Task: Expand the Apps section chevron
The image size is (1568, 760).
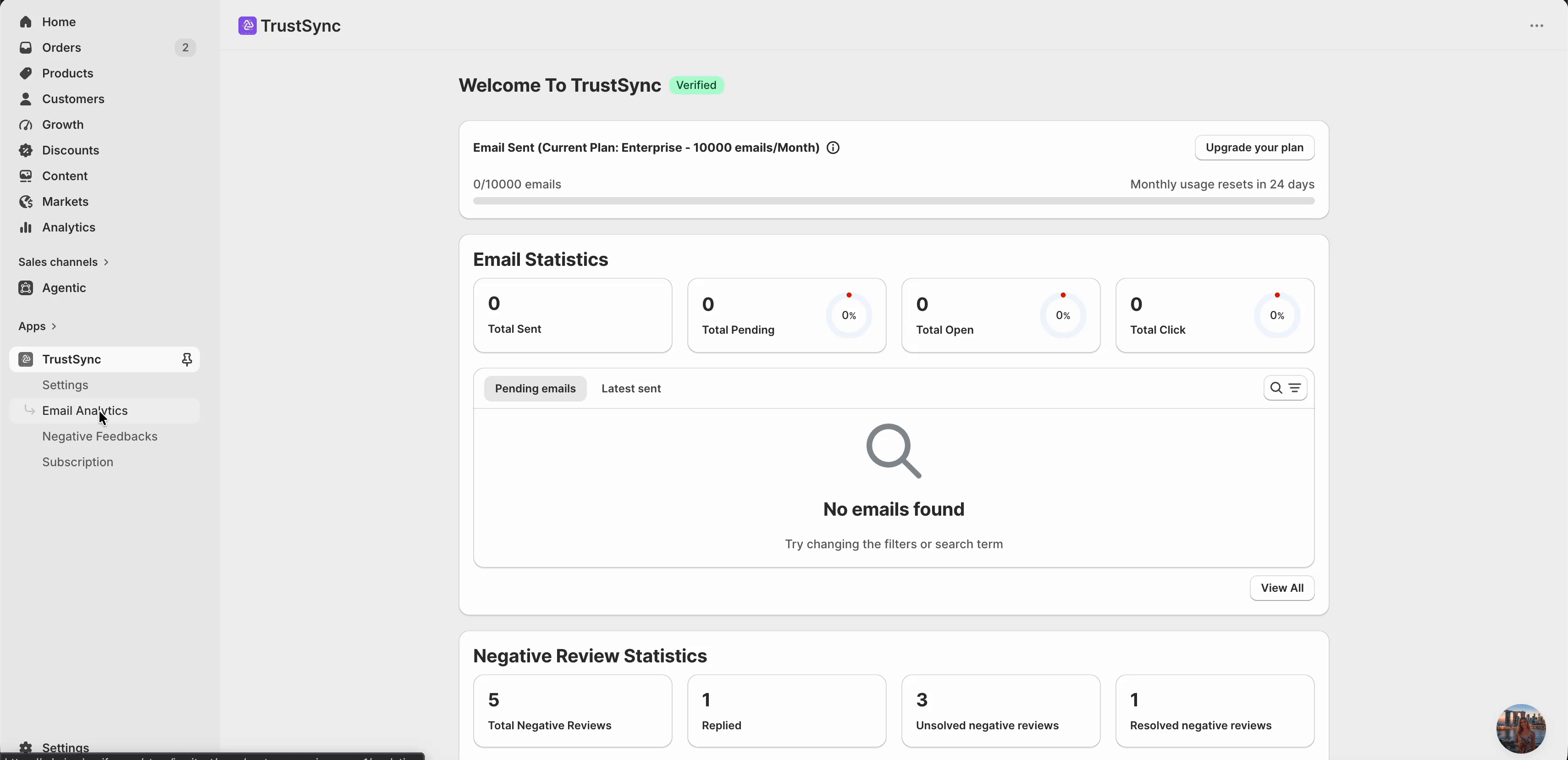Action: coord(54,326)
